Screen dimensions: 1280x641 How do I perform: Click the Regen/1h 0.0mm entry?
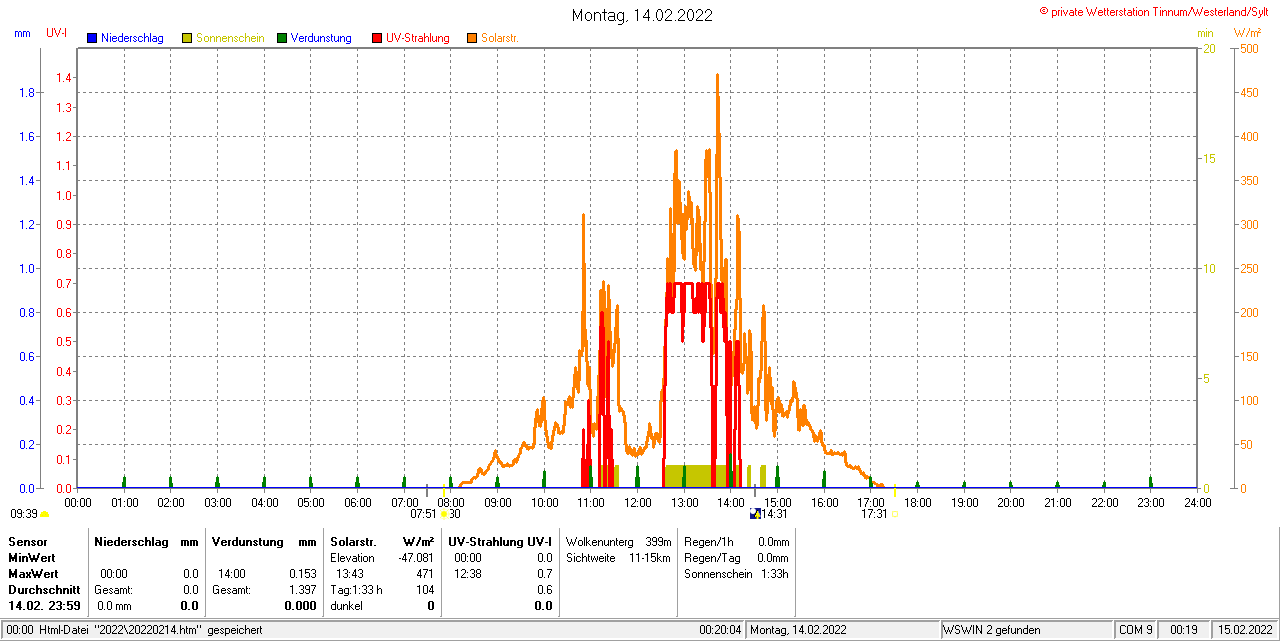[x=736, y=541]
